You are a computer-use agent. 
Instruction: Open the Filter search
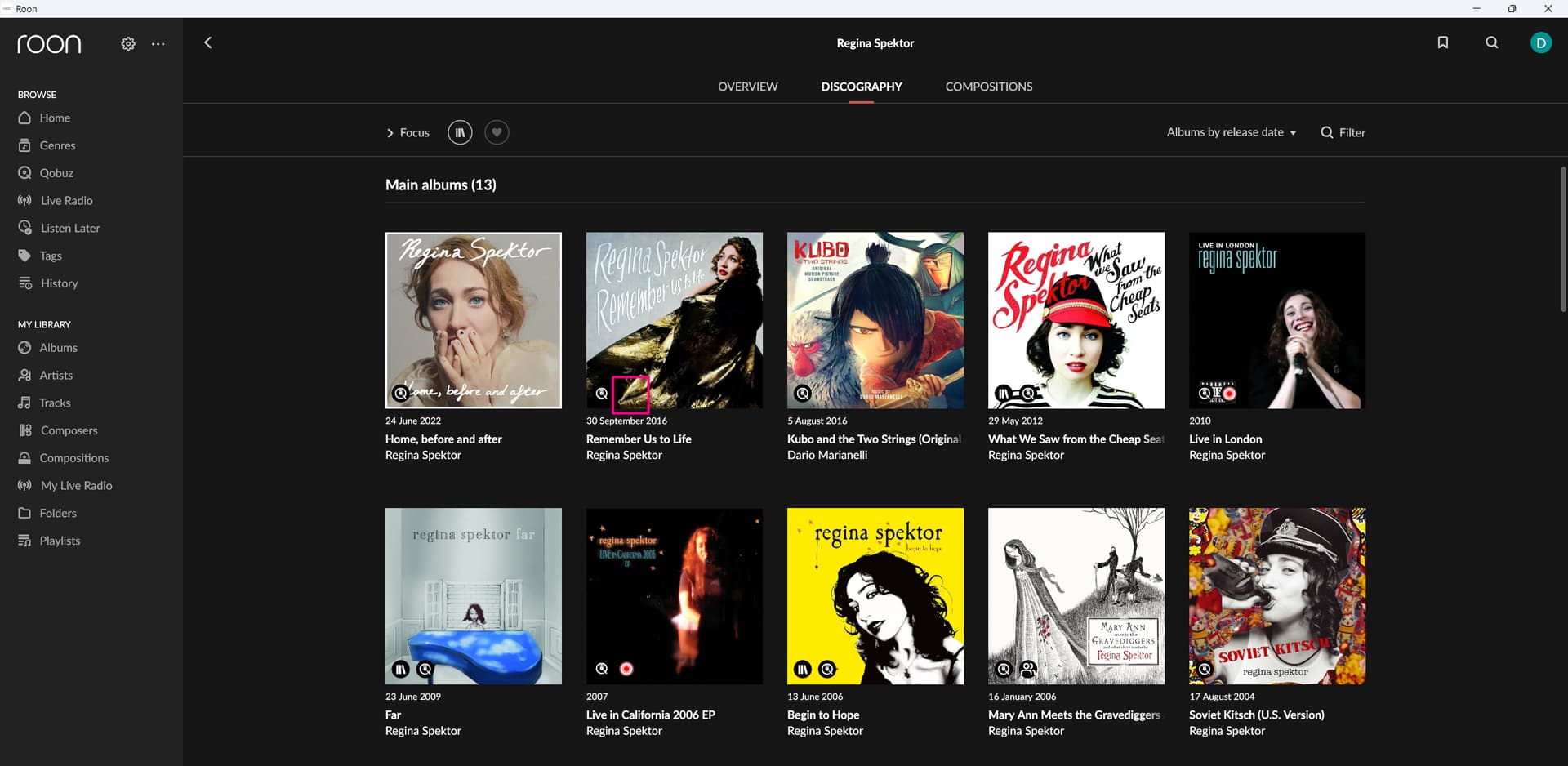coord(1343,132)
